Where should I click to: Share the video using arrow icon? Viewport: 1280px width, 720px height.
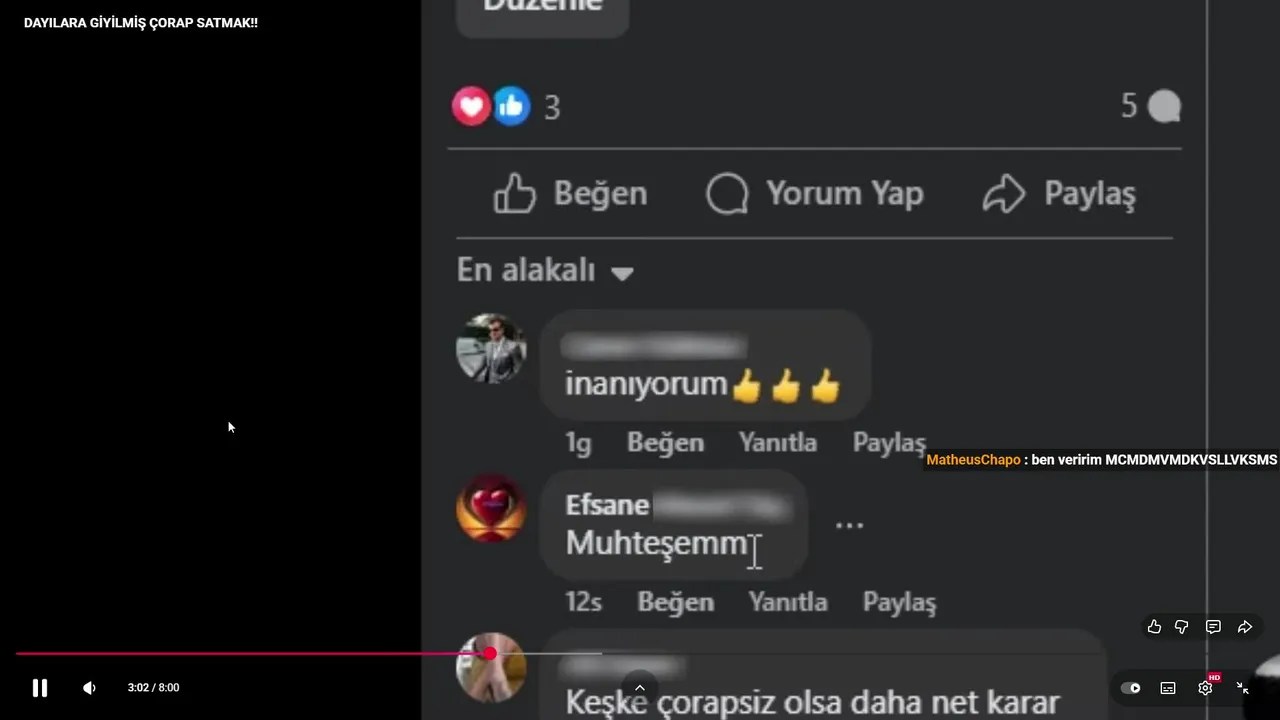pos(1245,627)
